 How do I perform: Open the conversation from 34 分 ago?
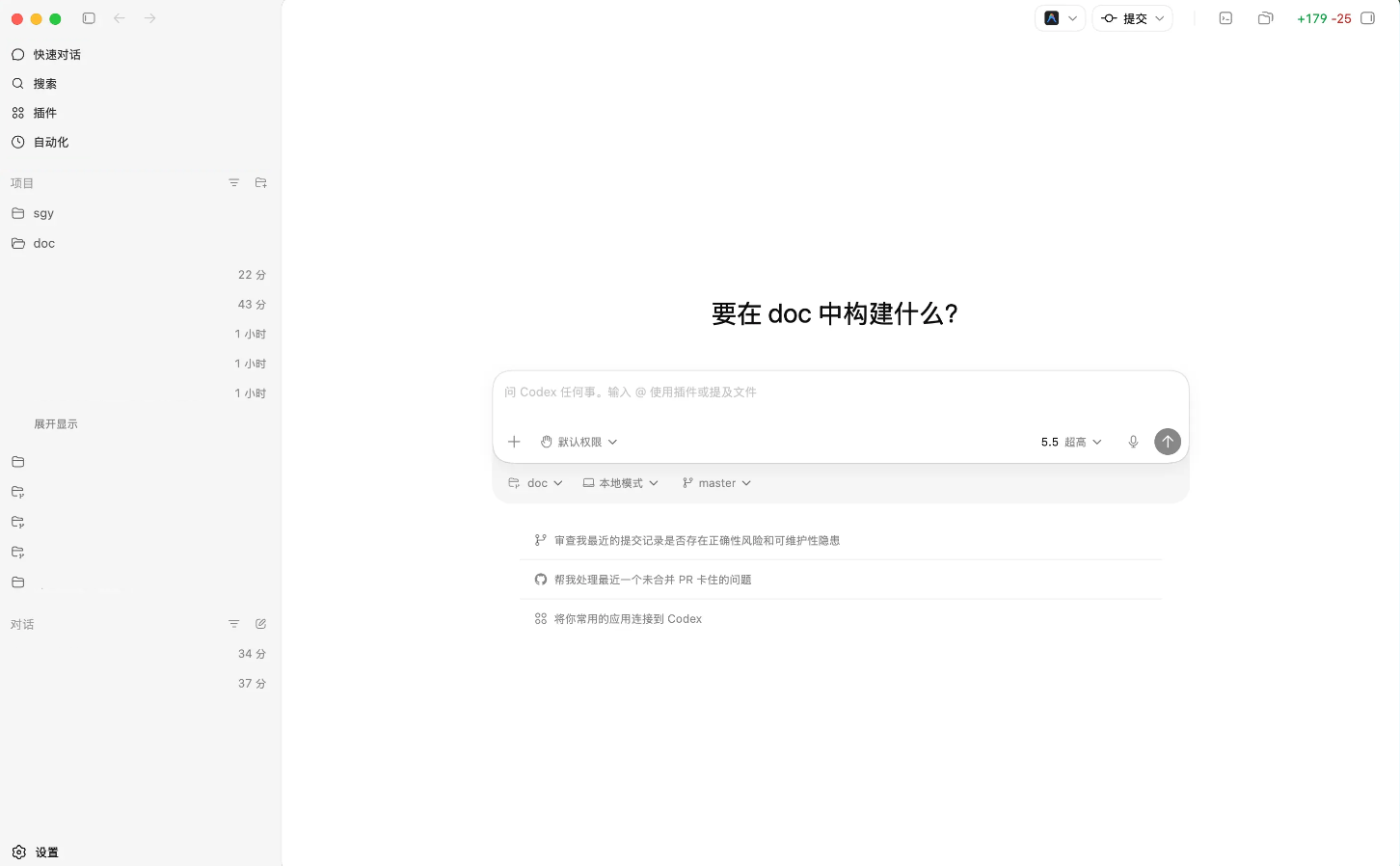point(141,654)
